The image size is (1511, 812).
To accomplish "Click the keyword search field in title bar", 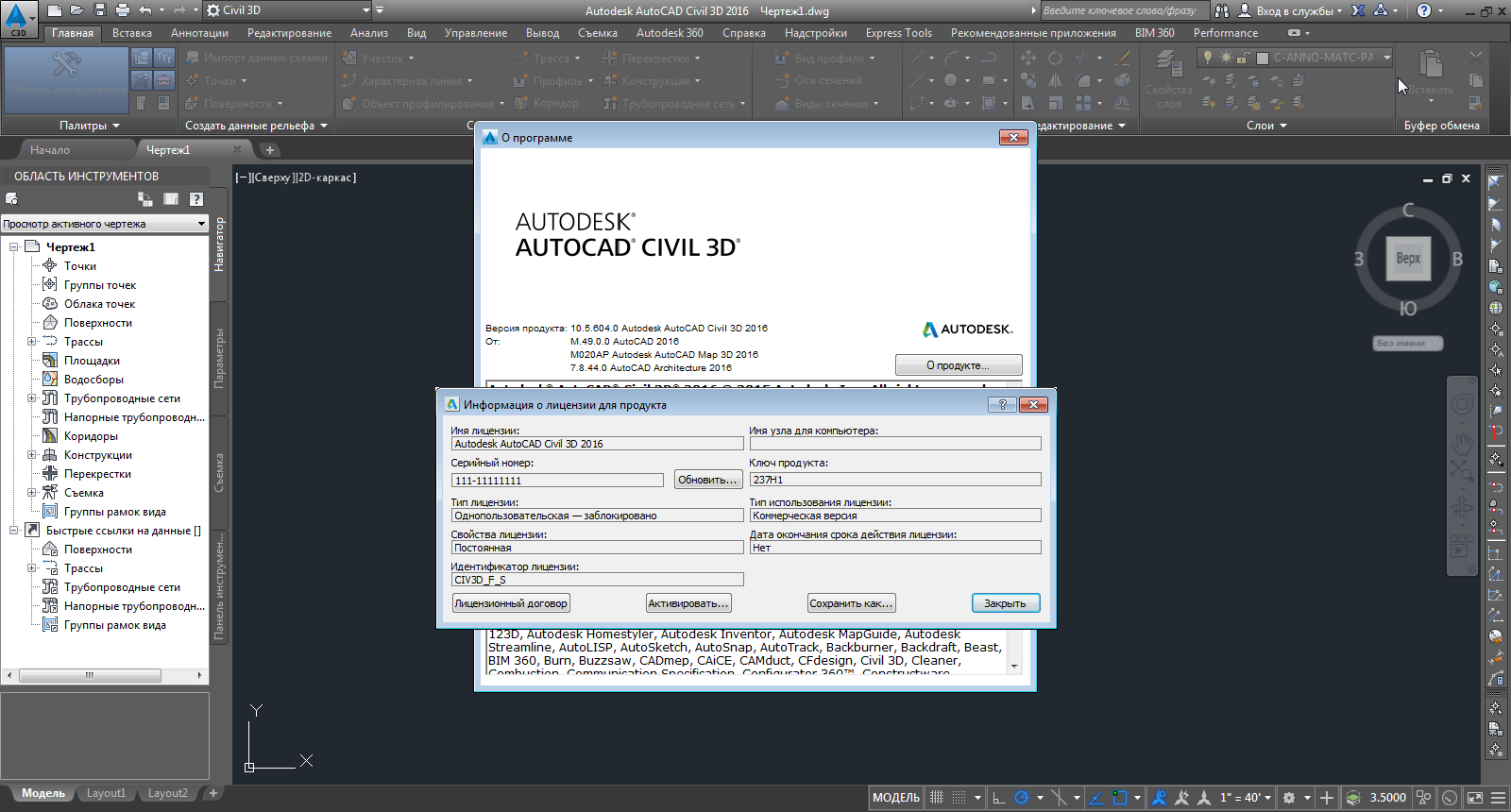I will (x=1124, y=10).
